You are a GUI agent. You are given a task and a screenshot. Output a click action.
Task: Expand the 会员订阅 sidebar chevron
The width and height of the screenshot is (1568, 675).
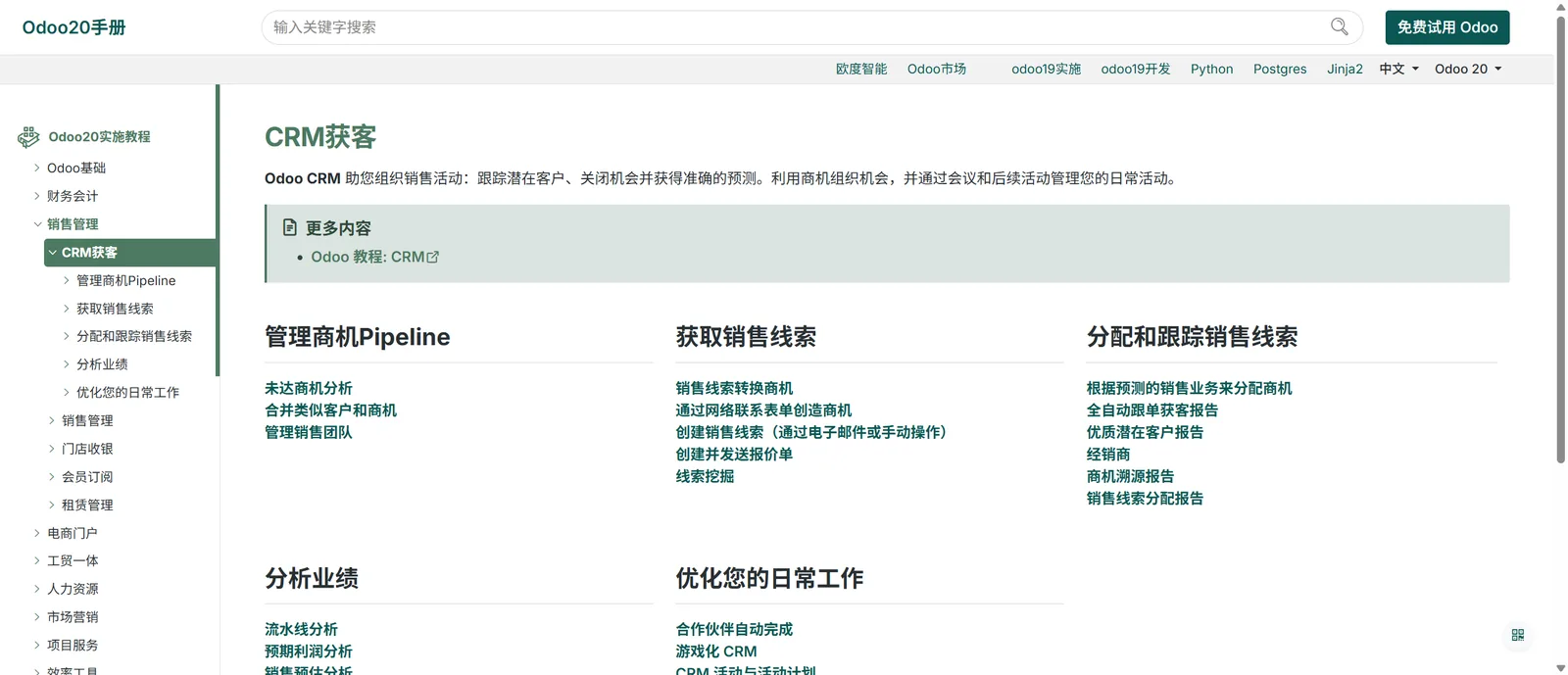point(52,477)
